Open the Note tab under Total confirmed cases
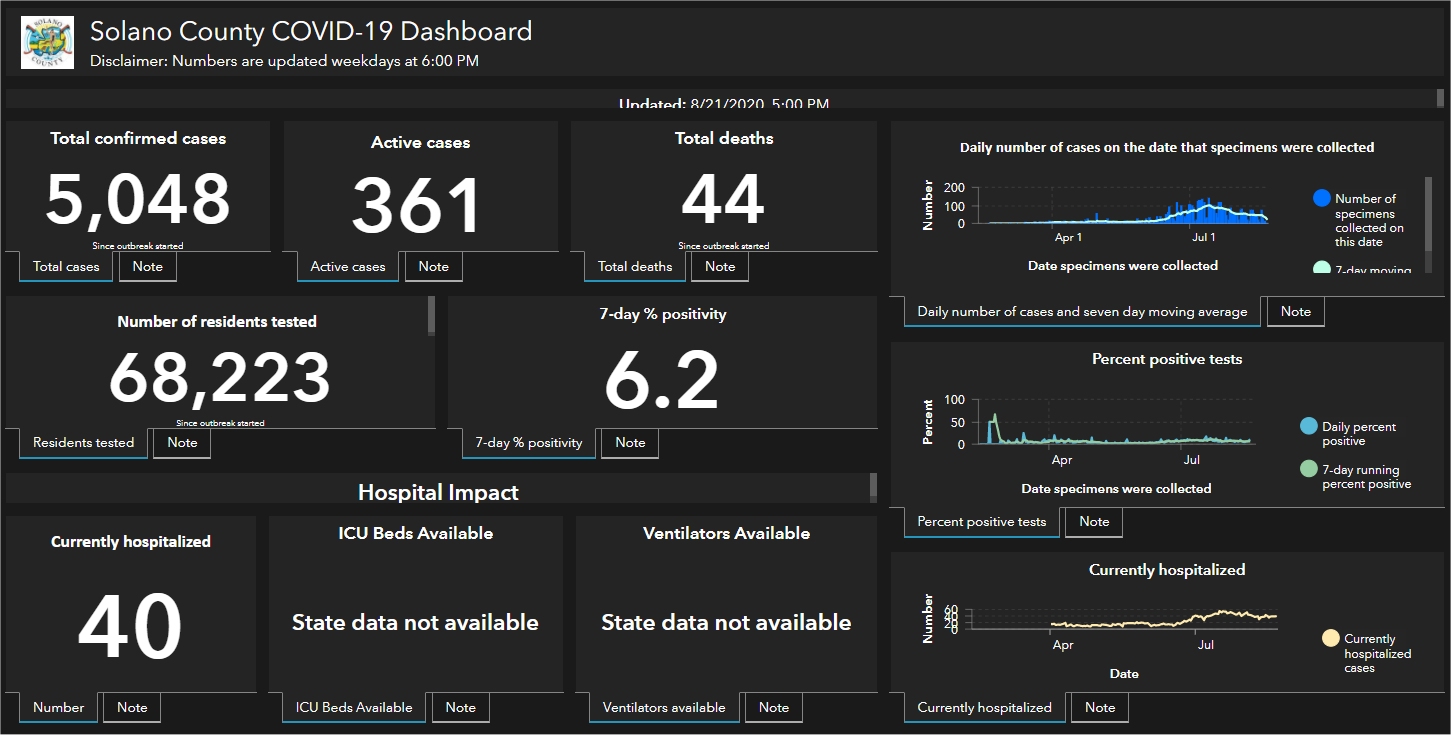The width and height of the screenshot is (1451, 735). 147,266
